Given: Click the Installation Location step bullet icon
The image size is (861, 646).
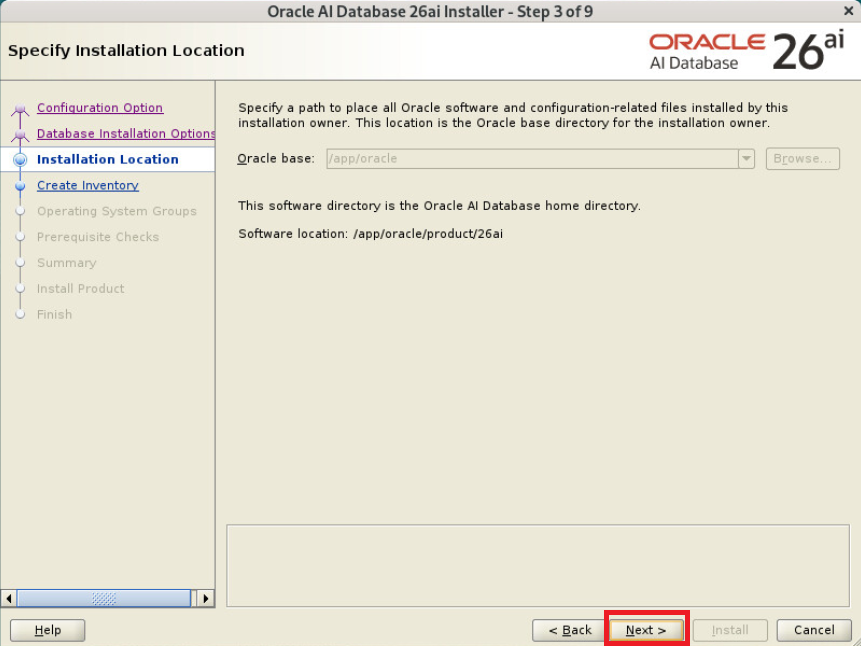Looking at the screenshot, I should pos(20,159).
